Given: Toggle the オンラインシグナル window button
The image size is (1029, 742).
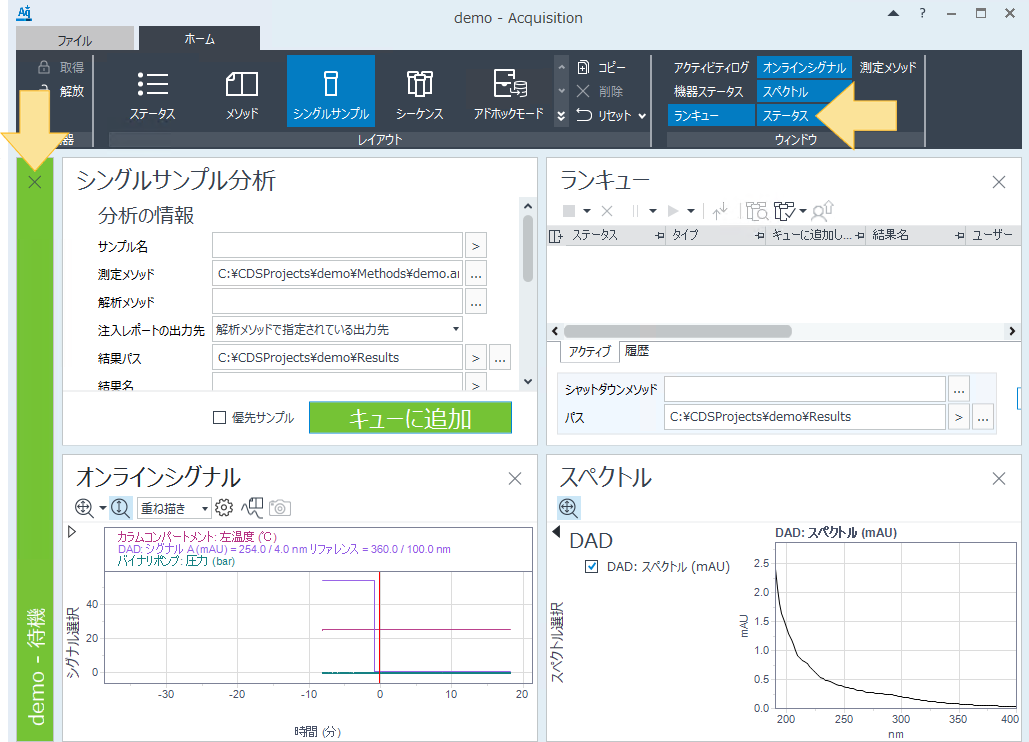Looking at the screenshot, I should point(804,68).
